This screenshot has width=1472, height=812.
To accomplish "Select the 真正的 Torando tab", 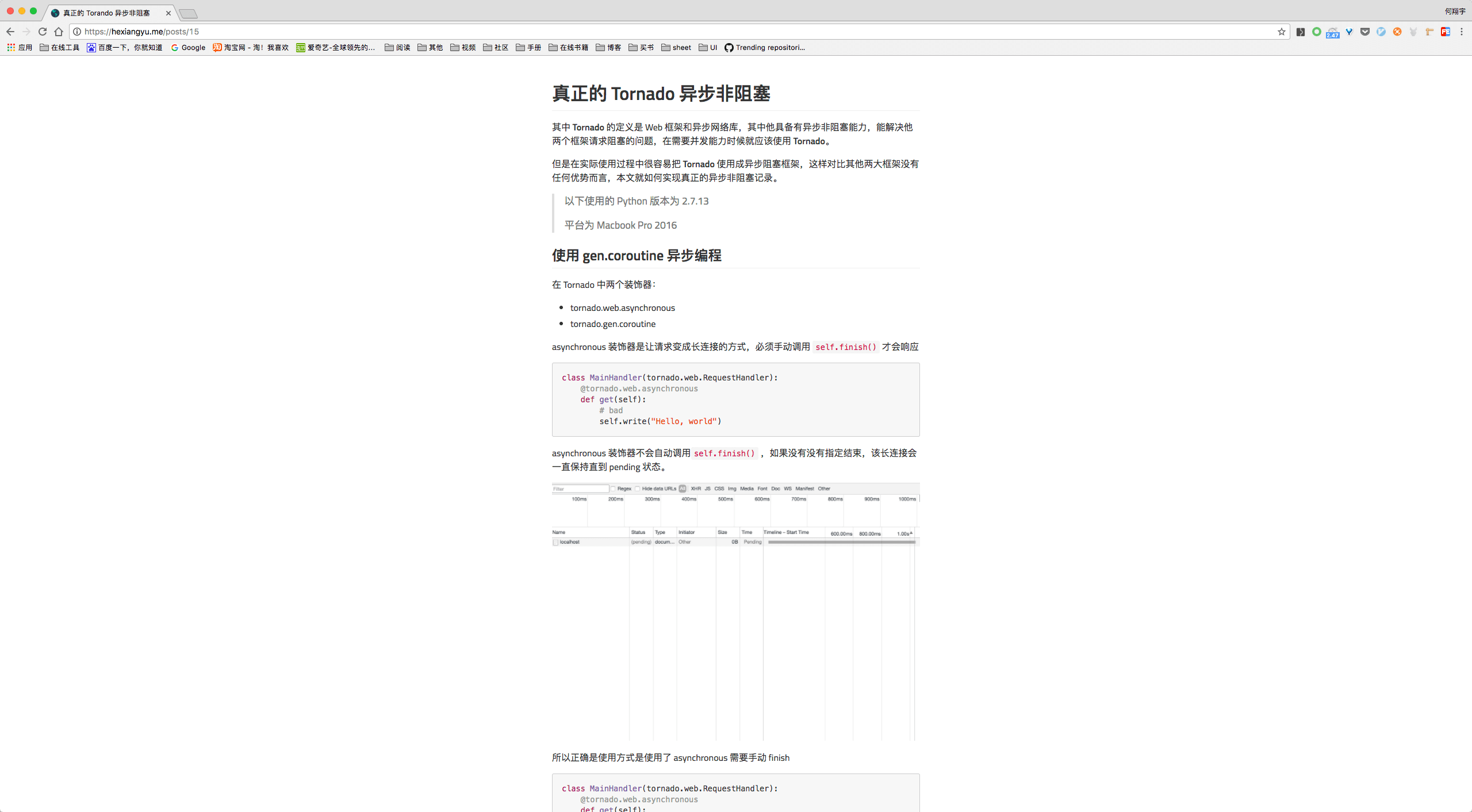I will click(106, 13).
